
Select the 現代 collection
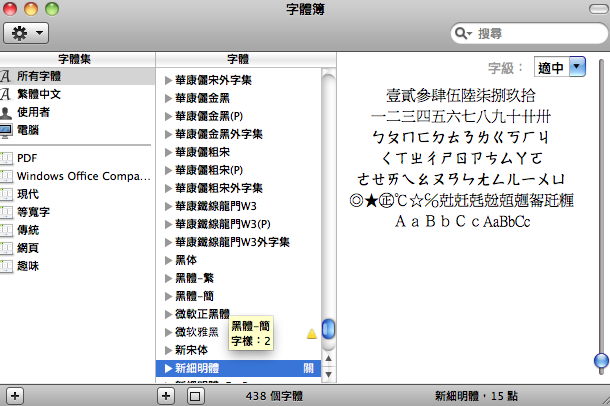tap(77, 194)
